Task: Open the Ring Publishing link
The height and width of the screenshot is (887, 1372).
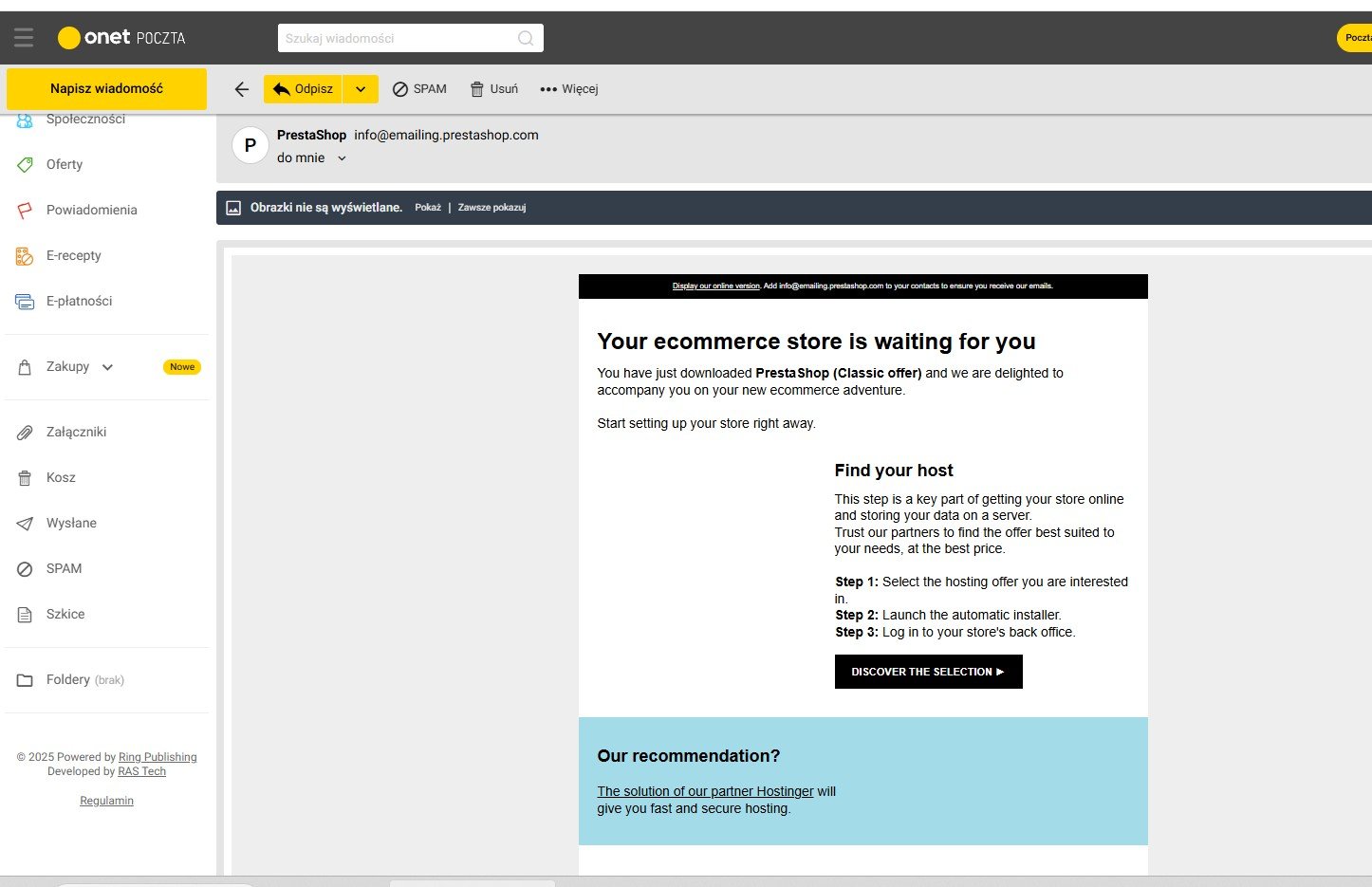Action: [158, 757]
